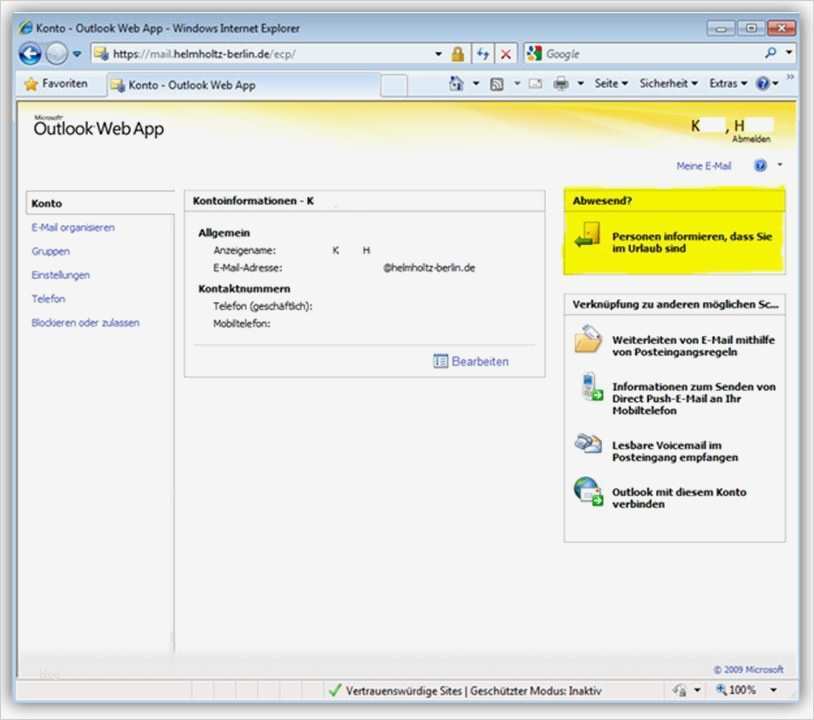The height and width of the screenshot is (720, 814).
Task: Click the green checkmark status icon
Action: point(335,690)
